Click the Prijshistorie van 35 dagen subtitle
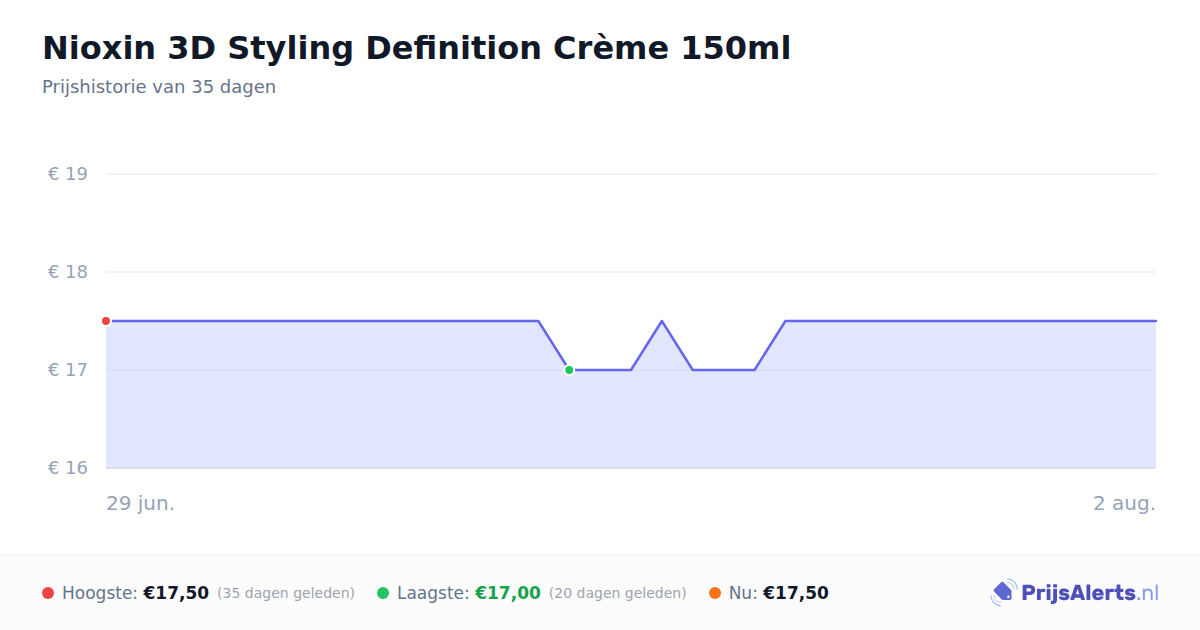Viewport: 1200px width, 630px height. tap(159, 87)
